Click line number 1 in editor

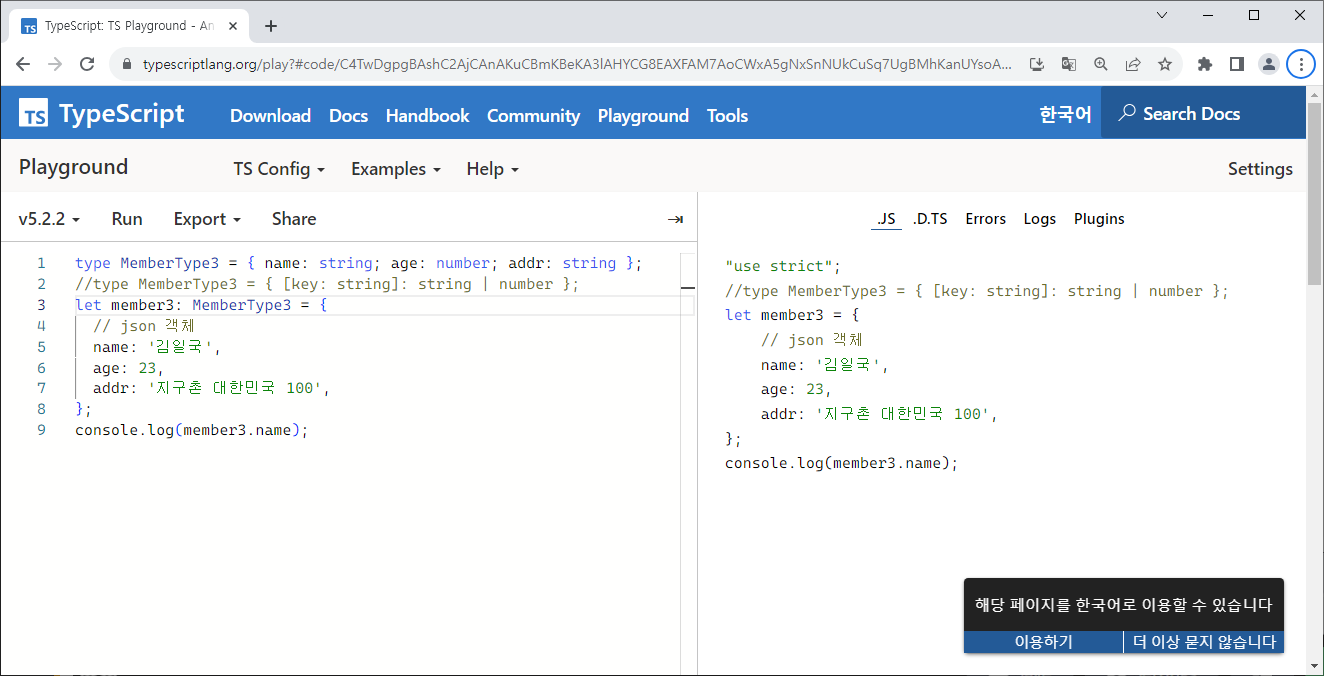pyautogui.click(x=41, y=263)
